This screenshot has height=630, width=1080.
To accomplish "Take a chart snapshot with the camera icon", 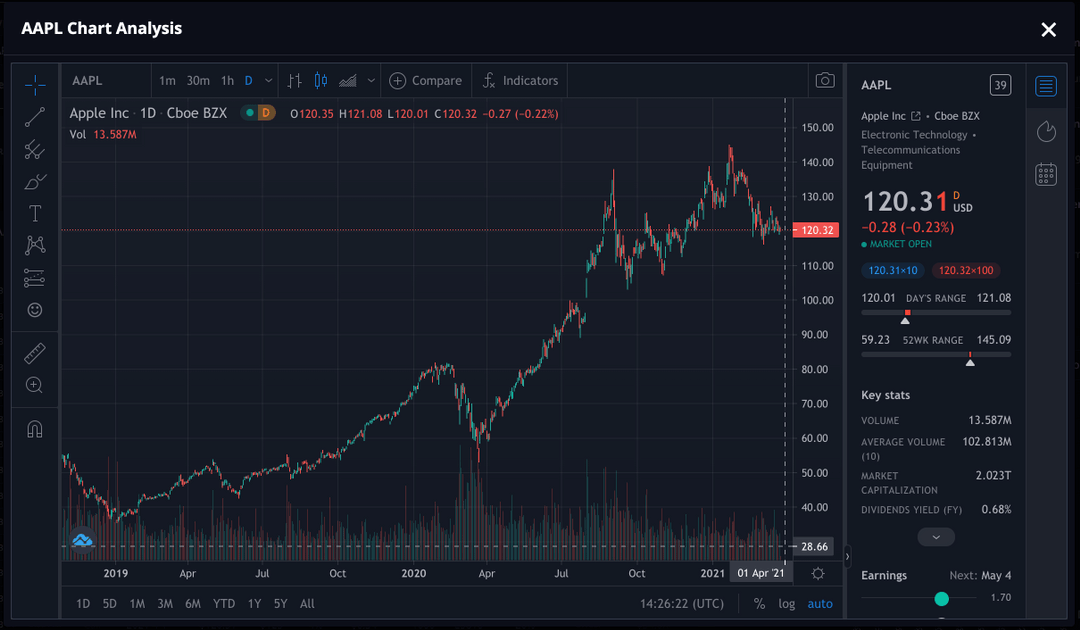I will point(823,80).
